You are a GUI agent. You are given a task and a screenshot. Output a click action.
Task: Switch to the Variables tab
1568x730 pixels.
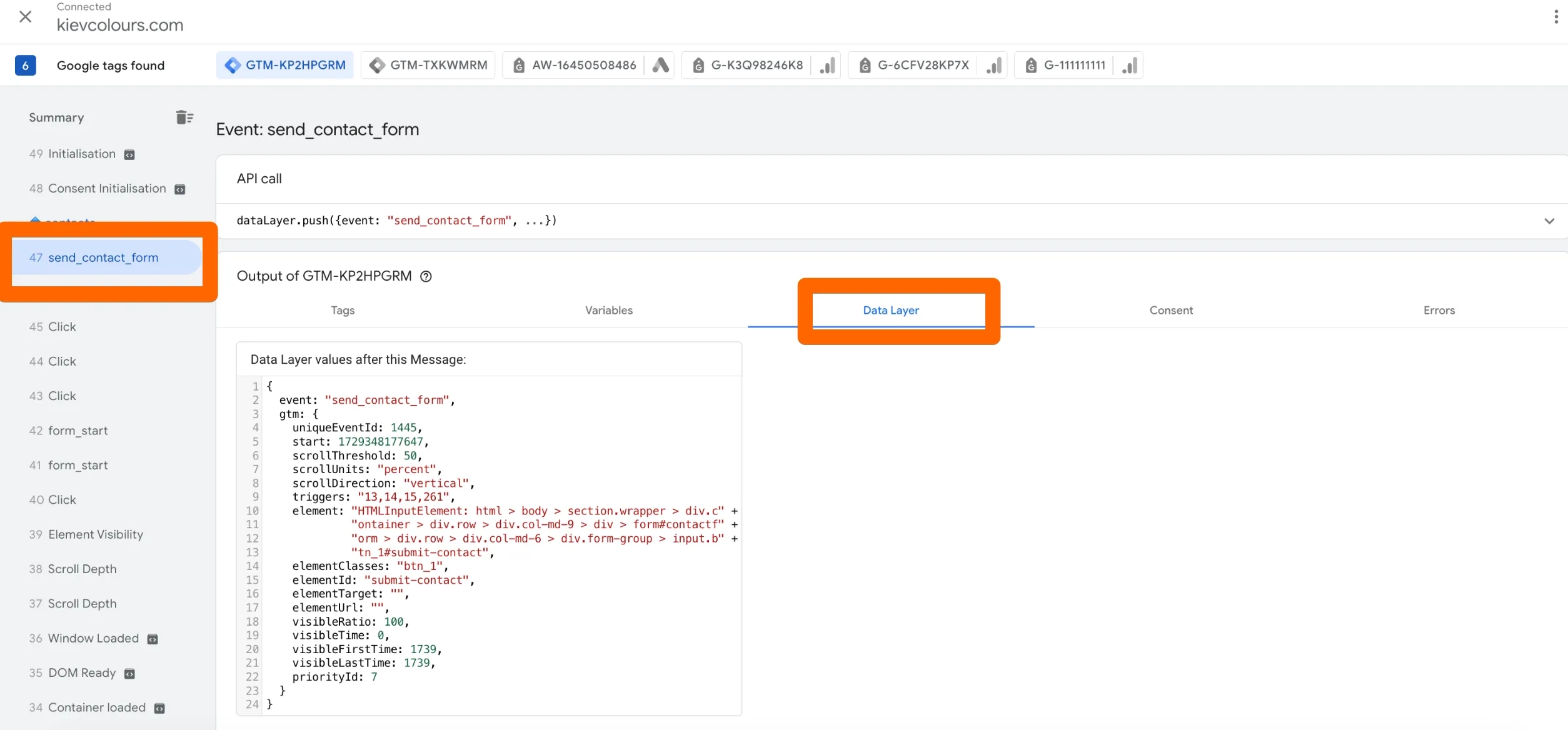[x=609, y=310]
